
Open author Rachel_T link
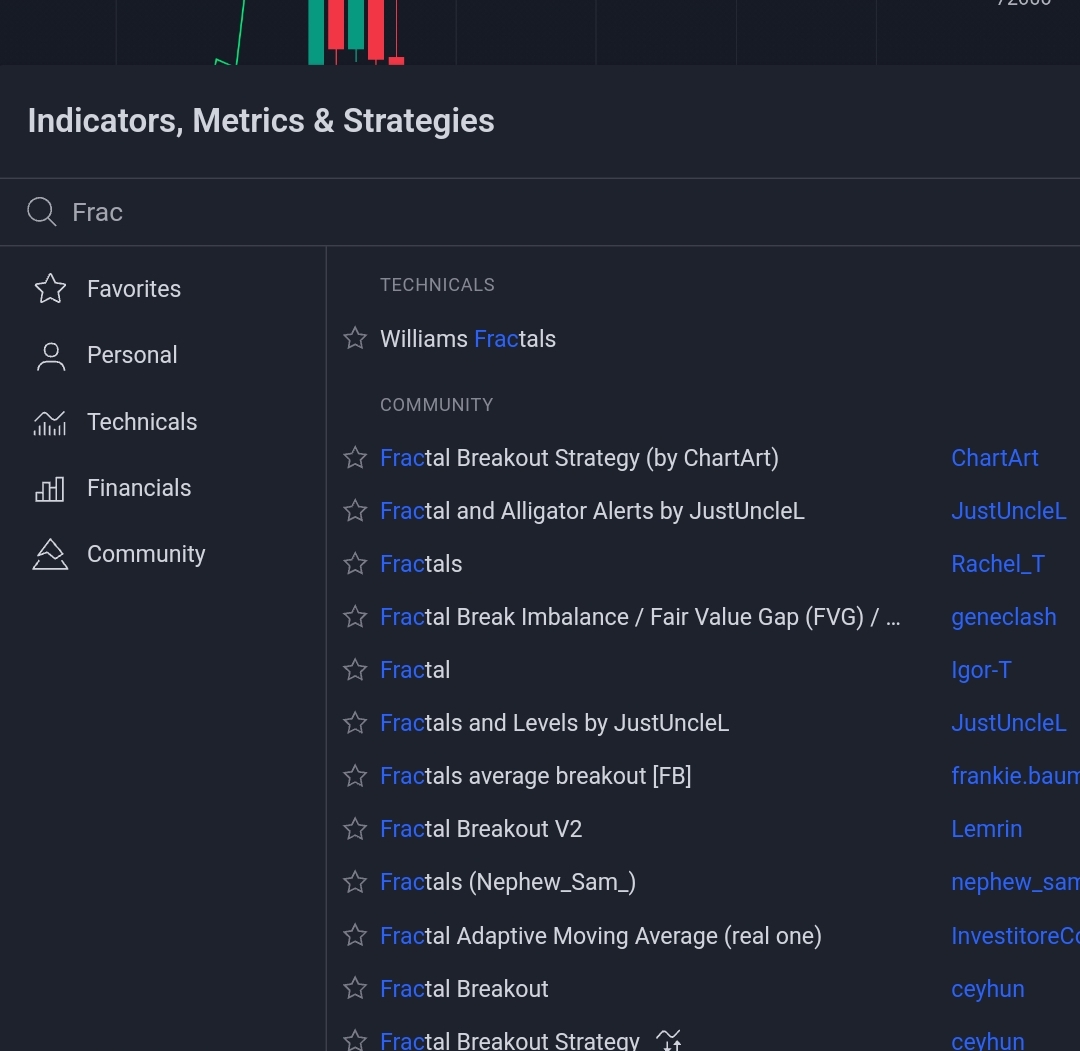[998, 564]
